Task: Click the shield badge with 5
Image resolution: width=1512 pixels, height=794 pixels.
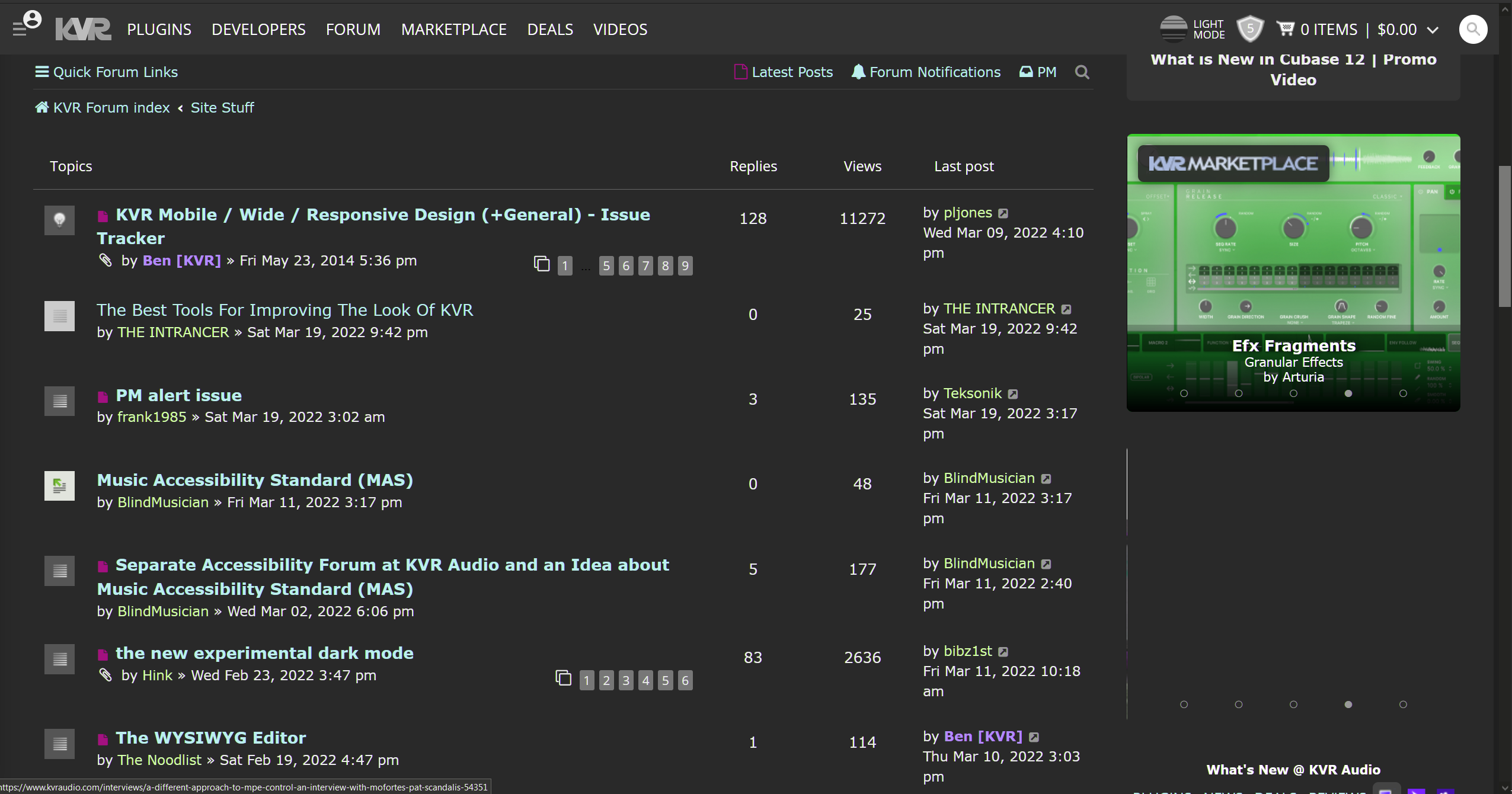Action: [x=1250, y=28]
